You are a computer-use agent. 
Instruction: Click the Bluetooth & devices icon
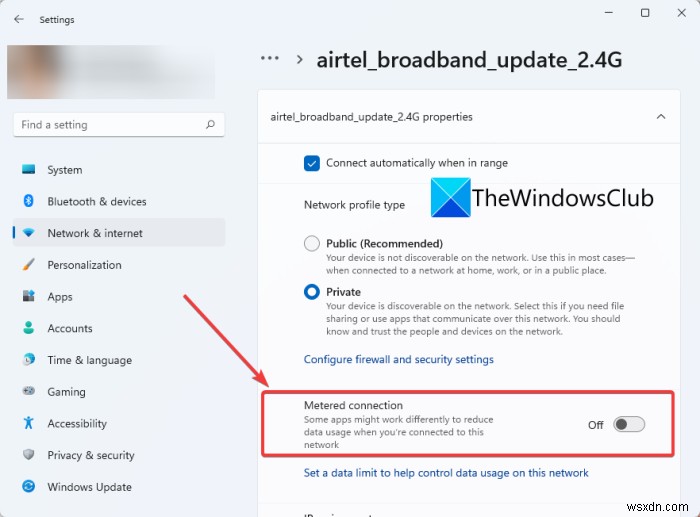[28, 201]
